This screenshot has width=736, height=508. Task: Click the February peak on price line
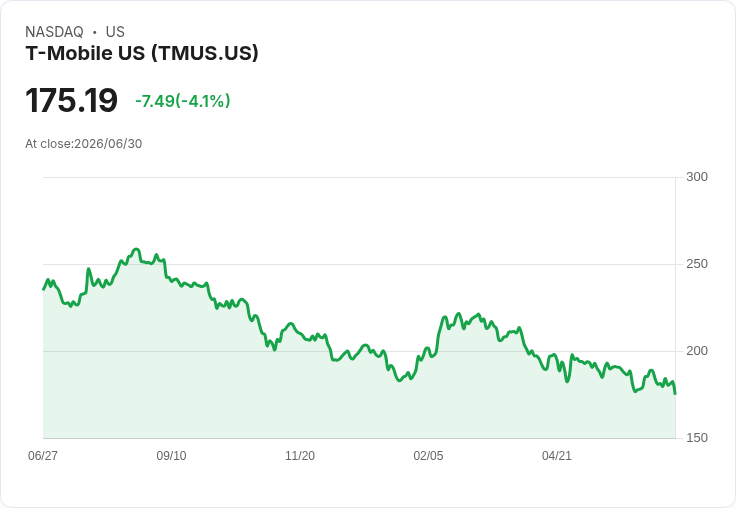[459, 314]
